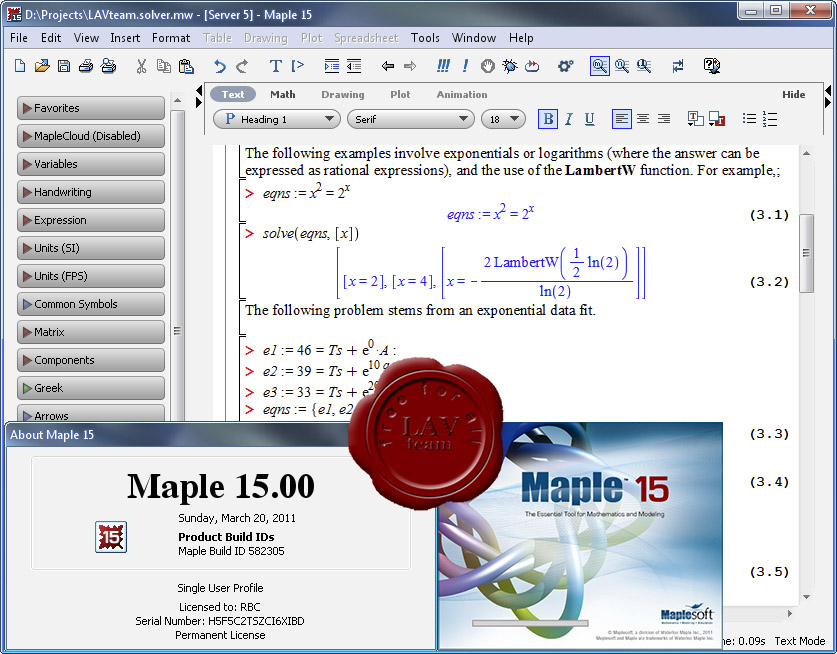Enclose selection in a subsection icon
The height and width of the screenshot is (654, 837).
coord(331,66)
